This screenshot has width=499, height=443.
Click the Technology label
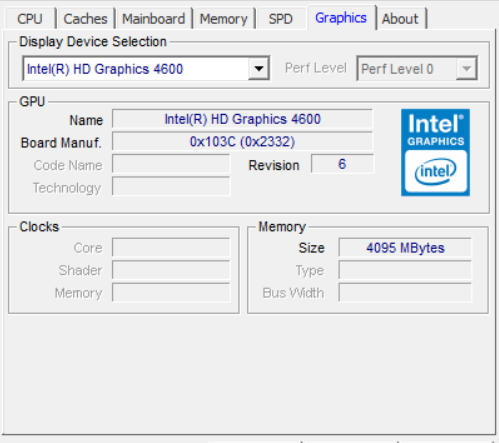tap(67, 188)
